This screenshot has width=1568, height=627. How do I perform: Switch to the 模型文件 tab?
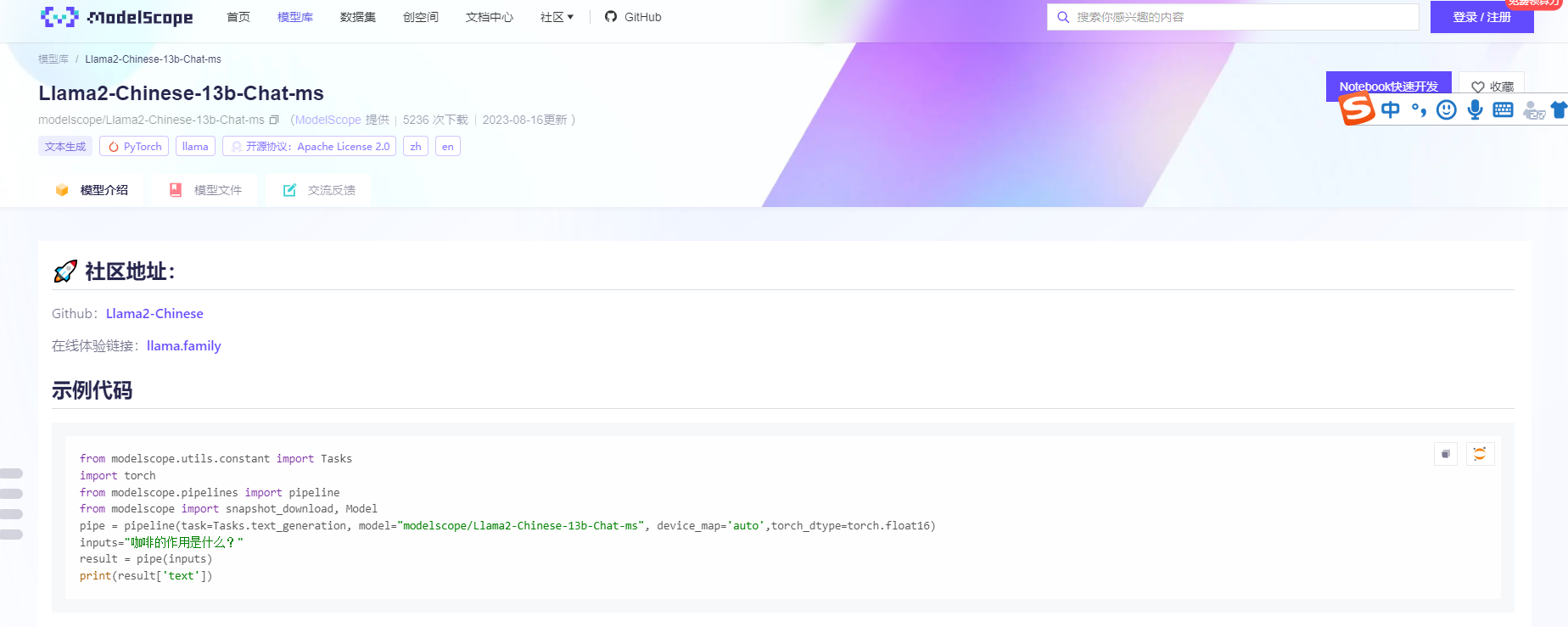click(205, 190)
